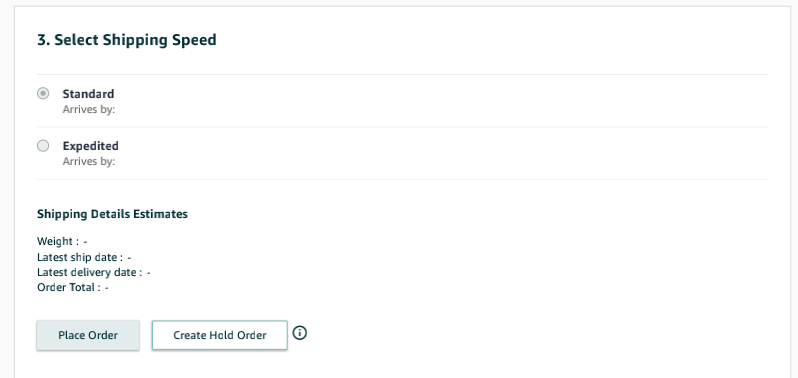This screenshot has height=378, width=798.
Task: Click the dash value after Latest delivery date
Action: tap(149, 273)
